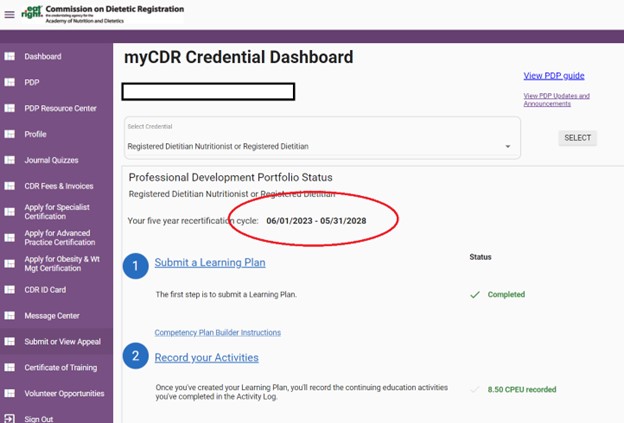This screenshot has width=624, height=423.
Task: Click the icon beside CDR ID Card
Action: [10, 290]
